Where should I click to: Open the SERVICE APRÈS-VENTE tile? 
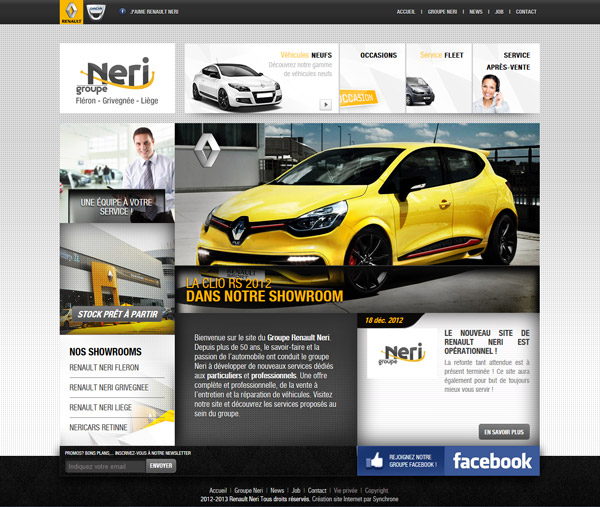pos(506,78)
